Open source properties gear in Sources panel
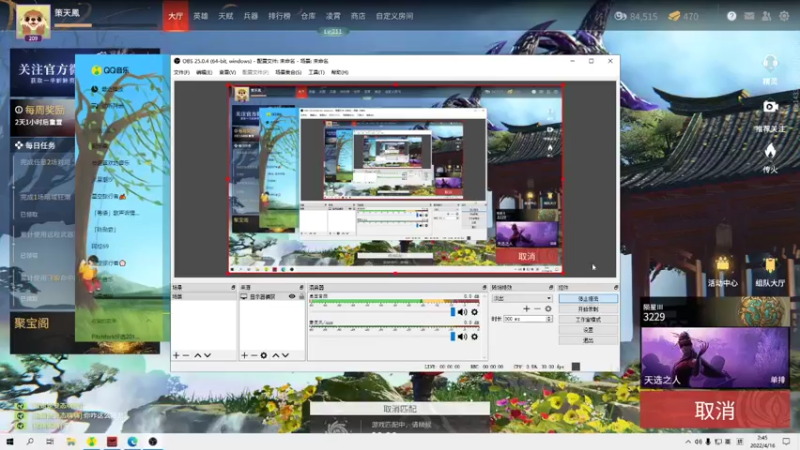Viewport: 800px width, 450px height. (264, 355)
